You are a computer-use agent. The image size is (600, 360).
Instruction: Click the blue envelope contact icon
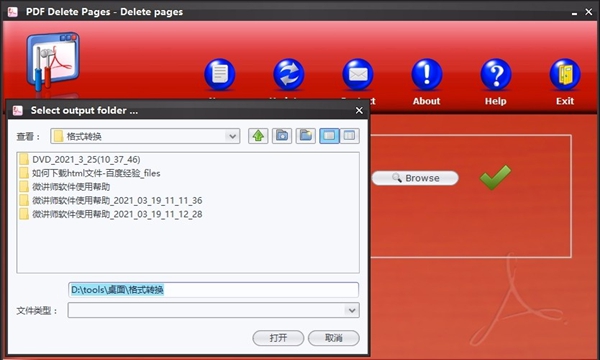click(358, 75)
